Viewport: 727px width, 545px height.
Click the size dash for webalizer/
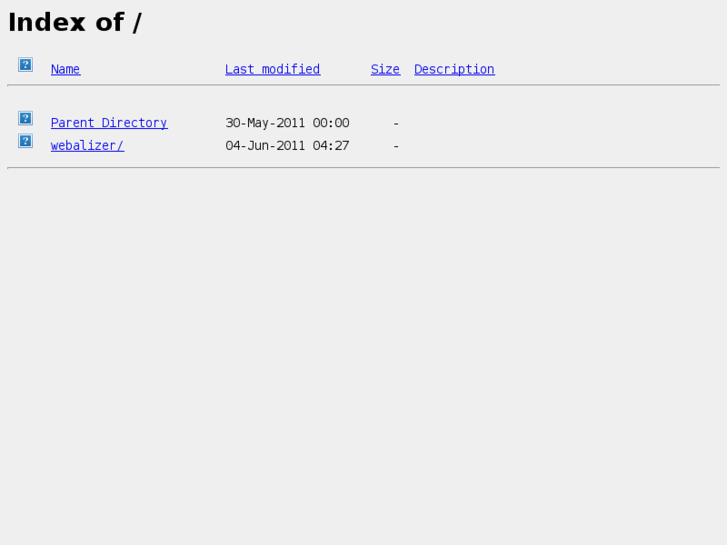396,146
